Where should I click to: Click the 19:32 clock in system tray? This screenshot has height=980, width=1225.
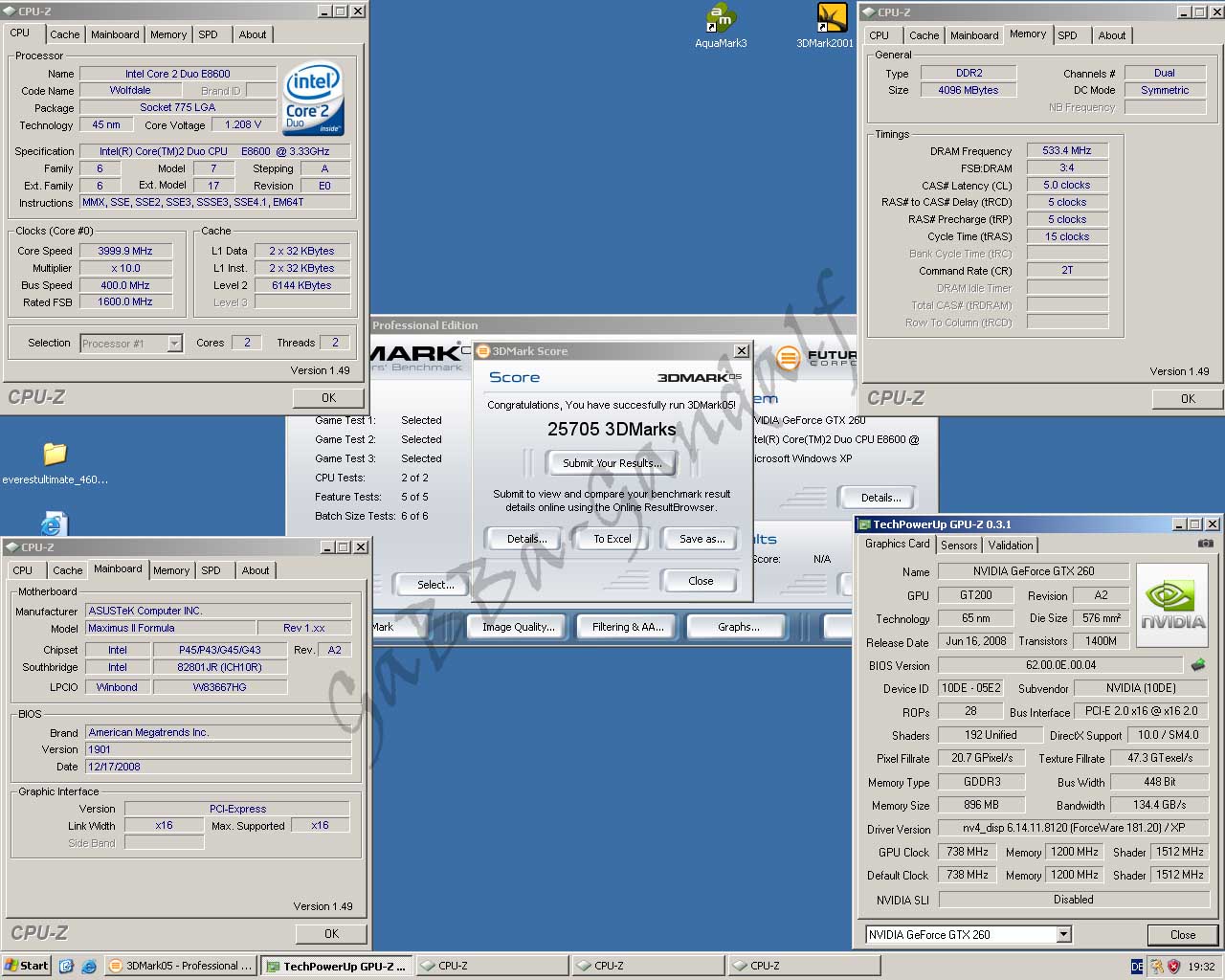pos(1201,967)
